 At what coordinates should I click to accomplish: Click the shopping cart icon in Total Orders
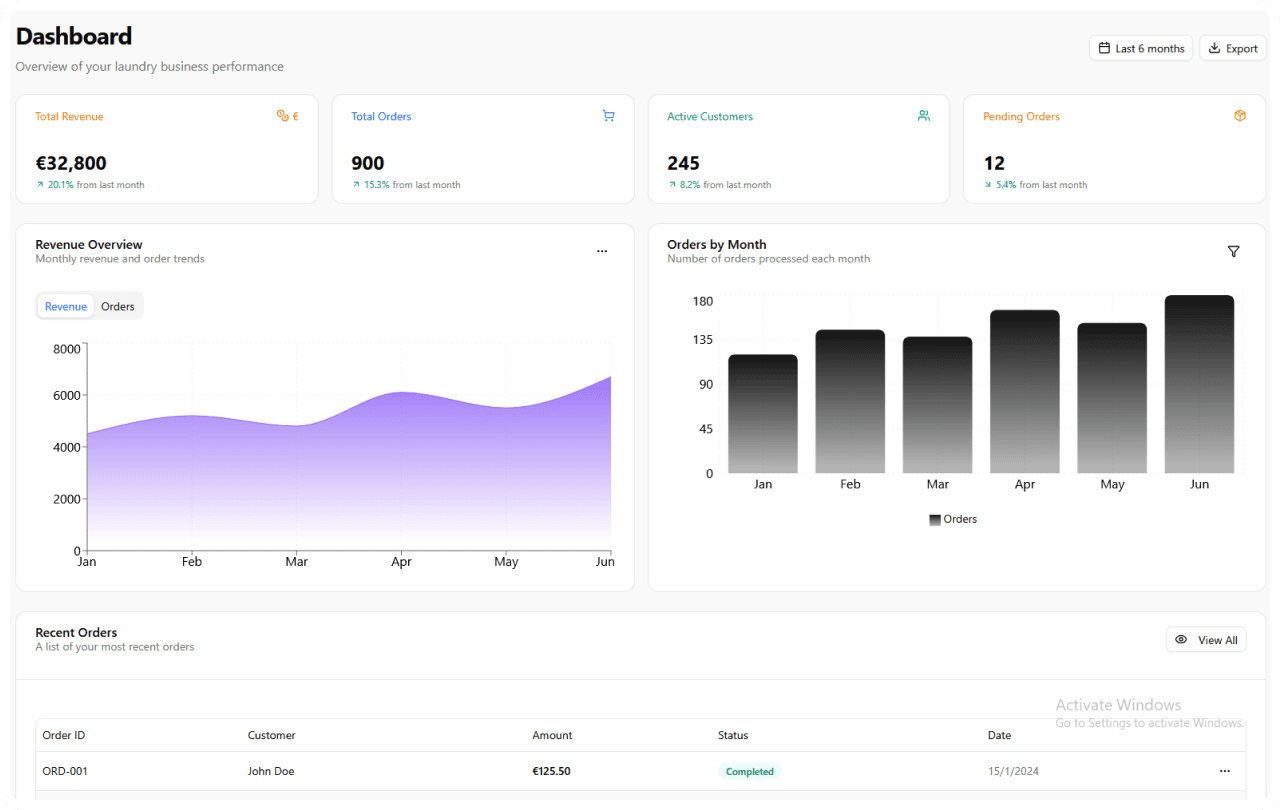(x=608, y=116)
